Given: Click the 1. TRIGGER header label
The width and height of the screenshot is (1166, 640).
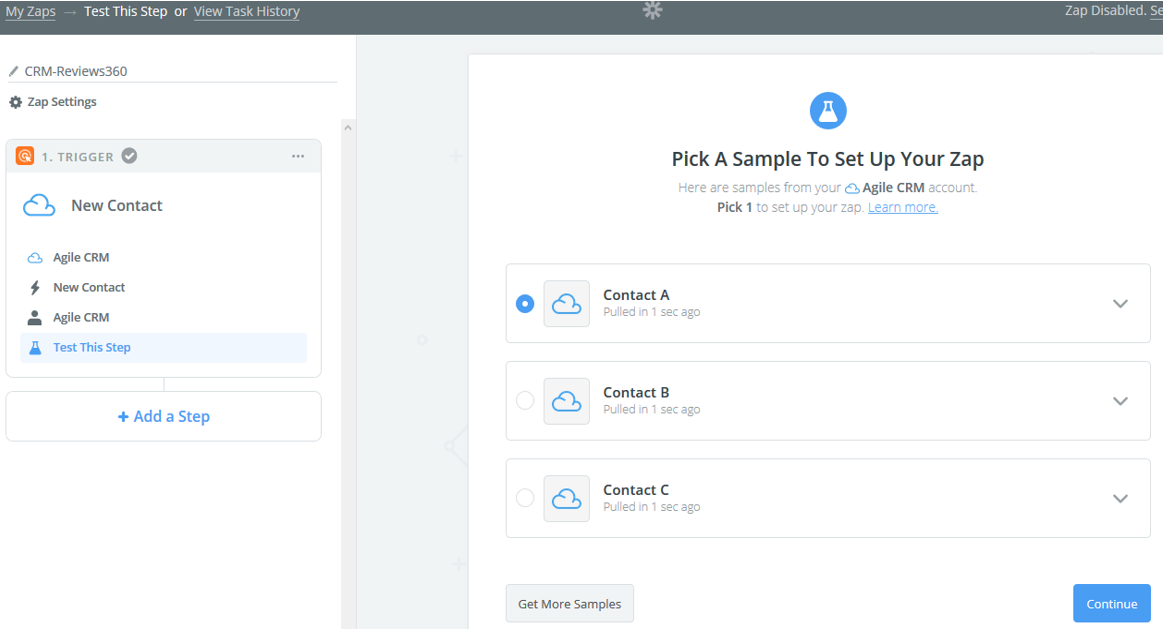Looking at the screenshot, I should click(x=77, y=157).
